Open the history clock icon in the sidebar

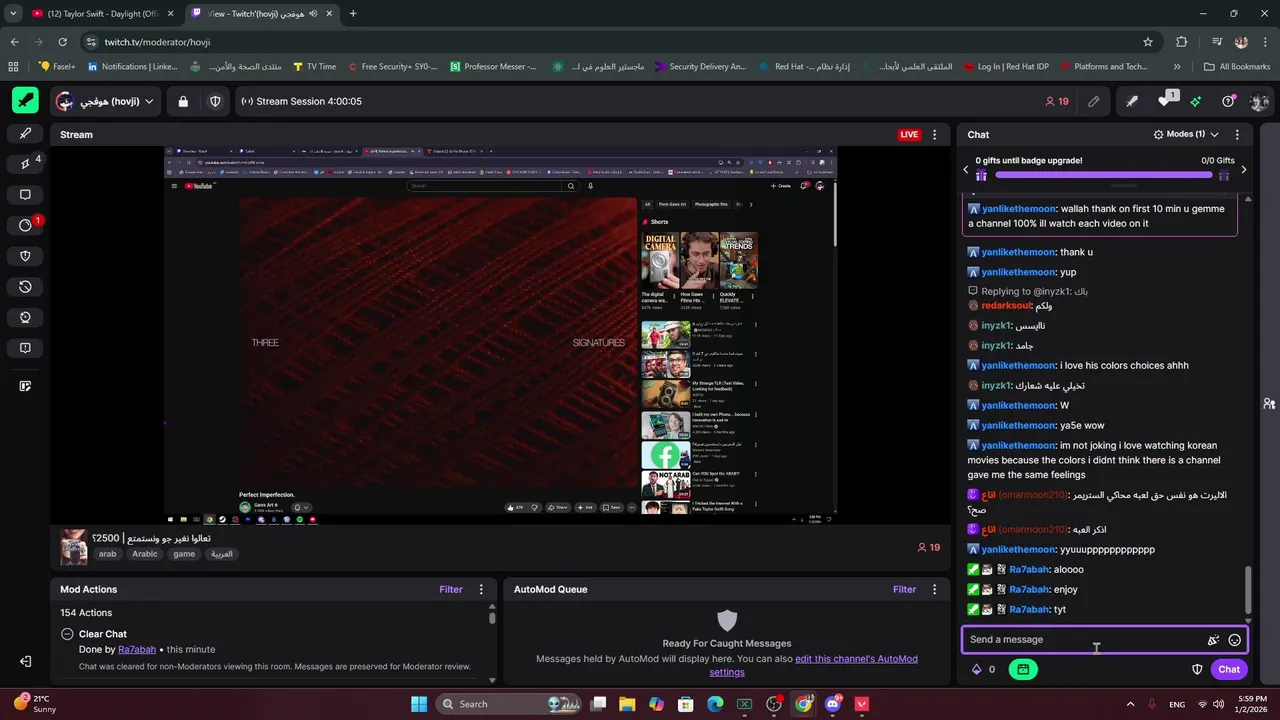25,287
